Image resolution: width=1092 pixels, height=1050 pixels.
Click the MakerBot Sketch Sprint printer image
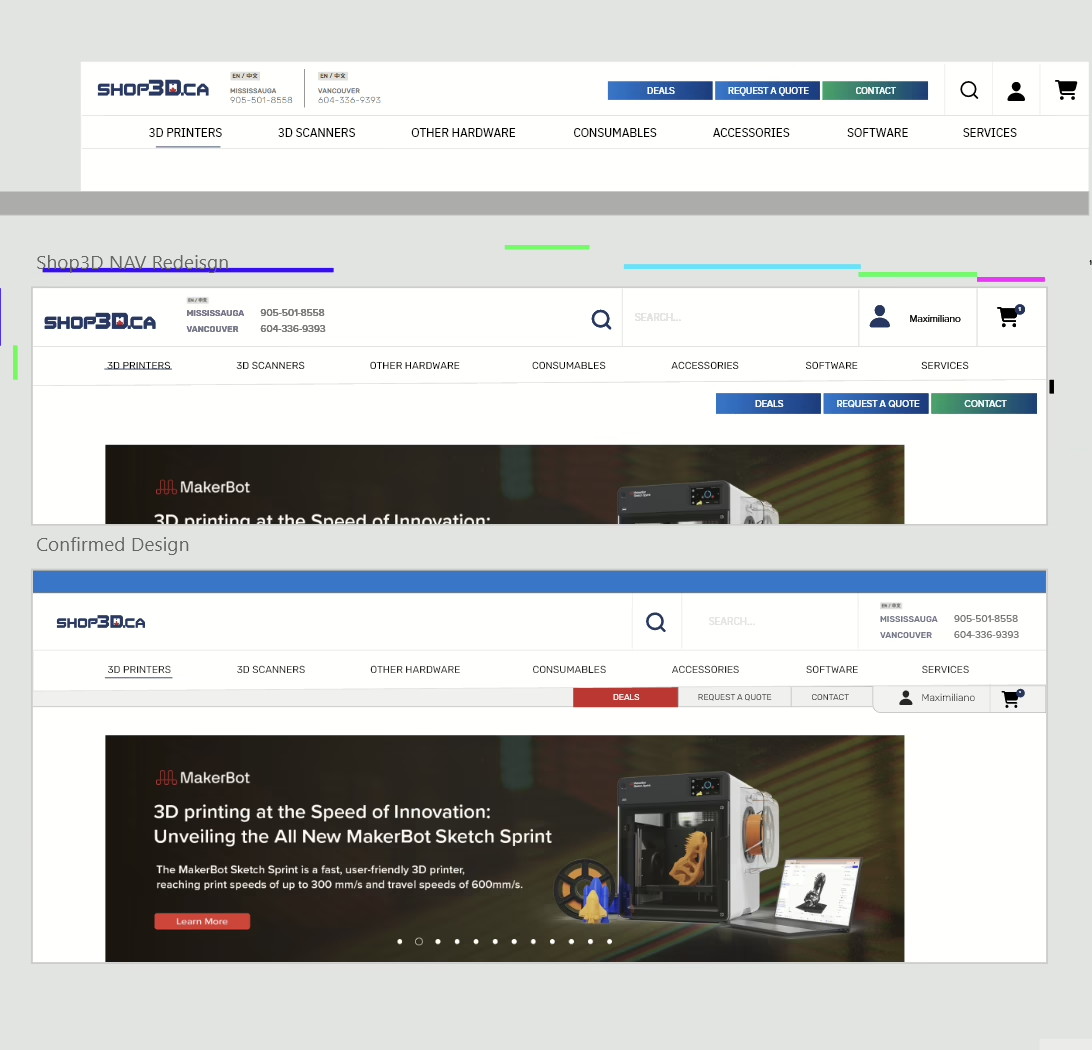click(699, 846)
